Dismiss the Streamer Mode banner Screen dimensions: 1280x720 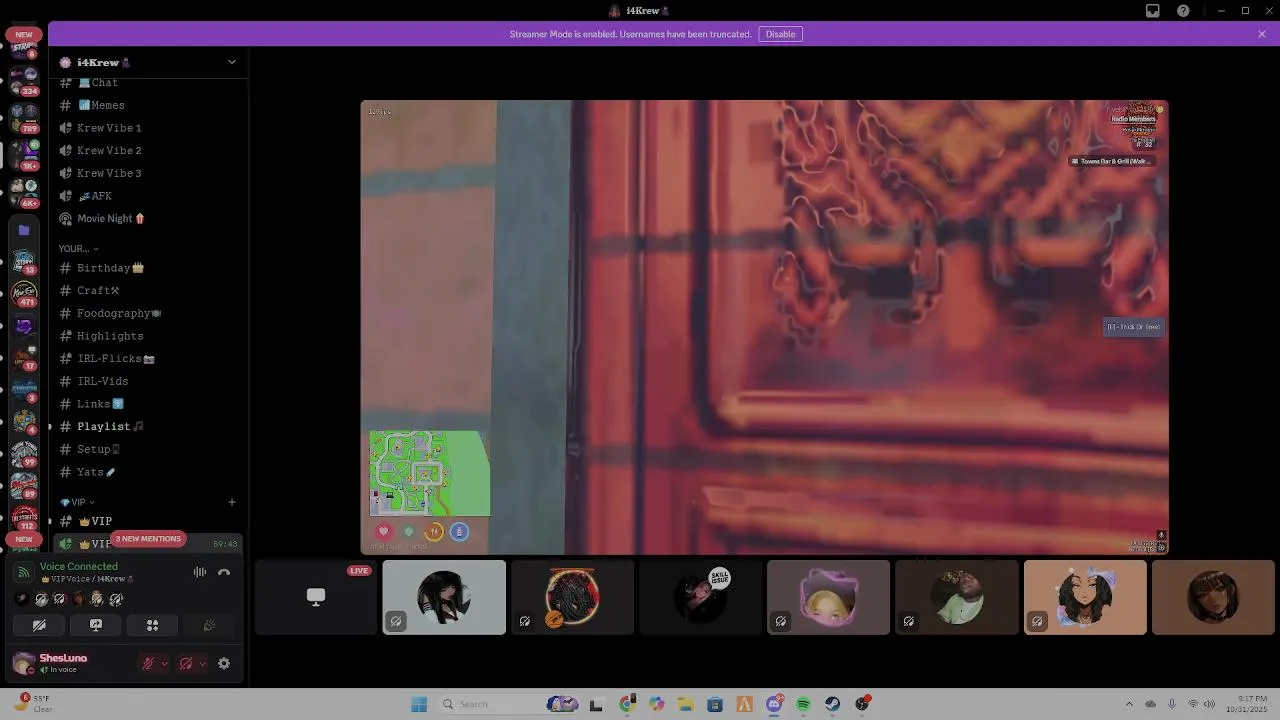1262,34
